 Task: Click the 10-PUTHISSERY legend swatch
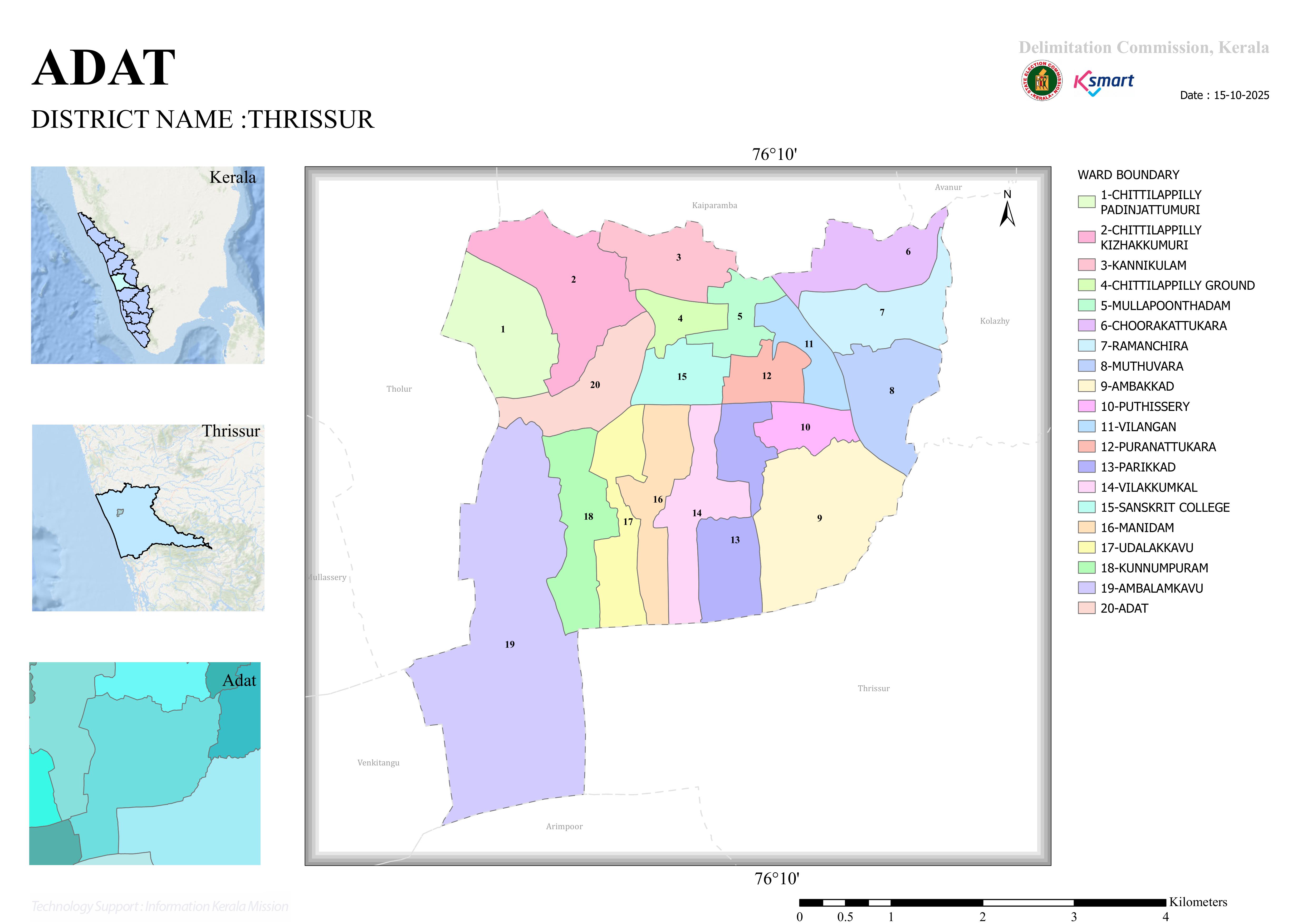[1087, 406]
